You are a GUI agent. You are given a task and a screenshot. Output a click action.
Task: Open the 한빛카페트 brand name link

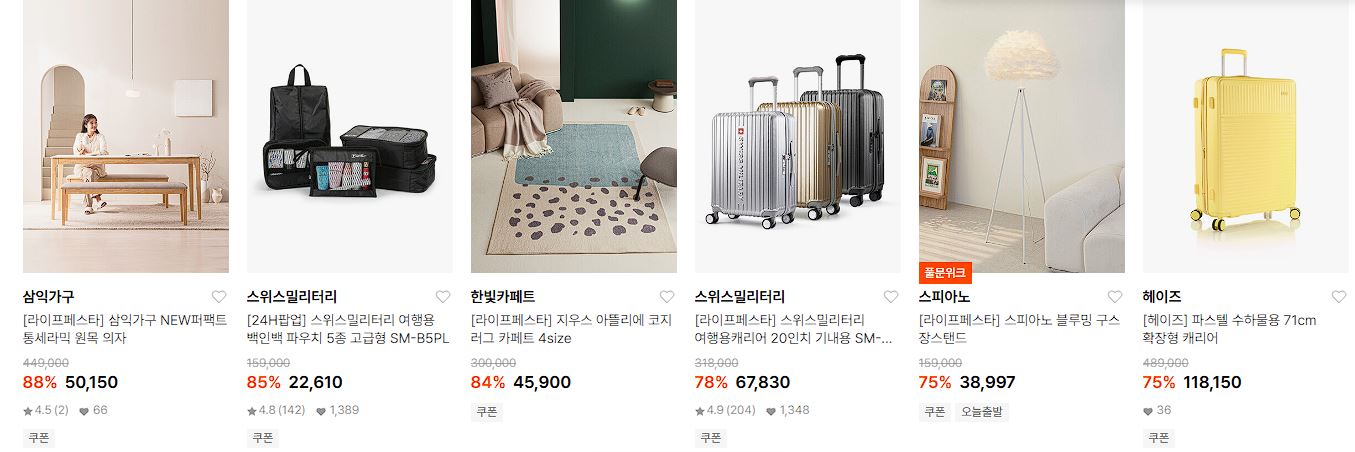503,297
